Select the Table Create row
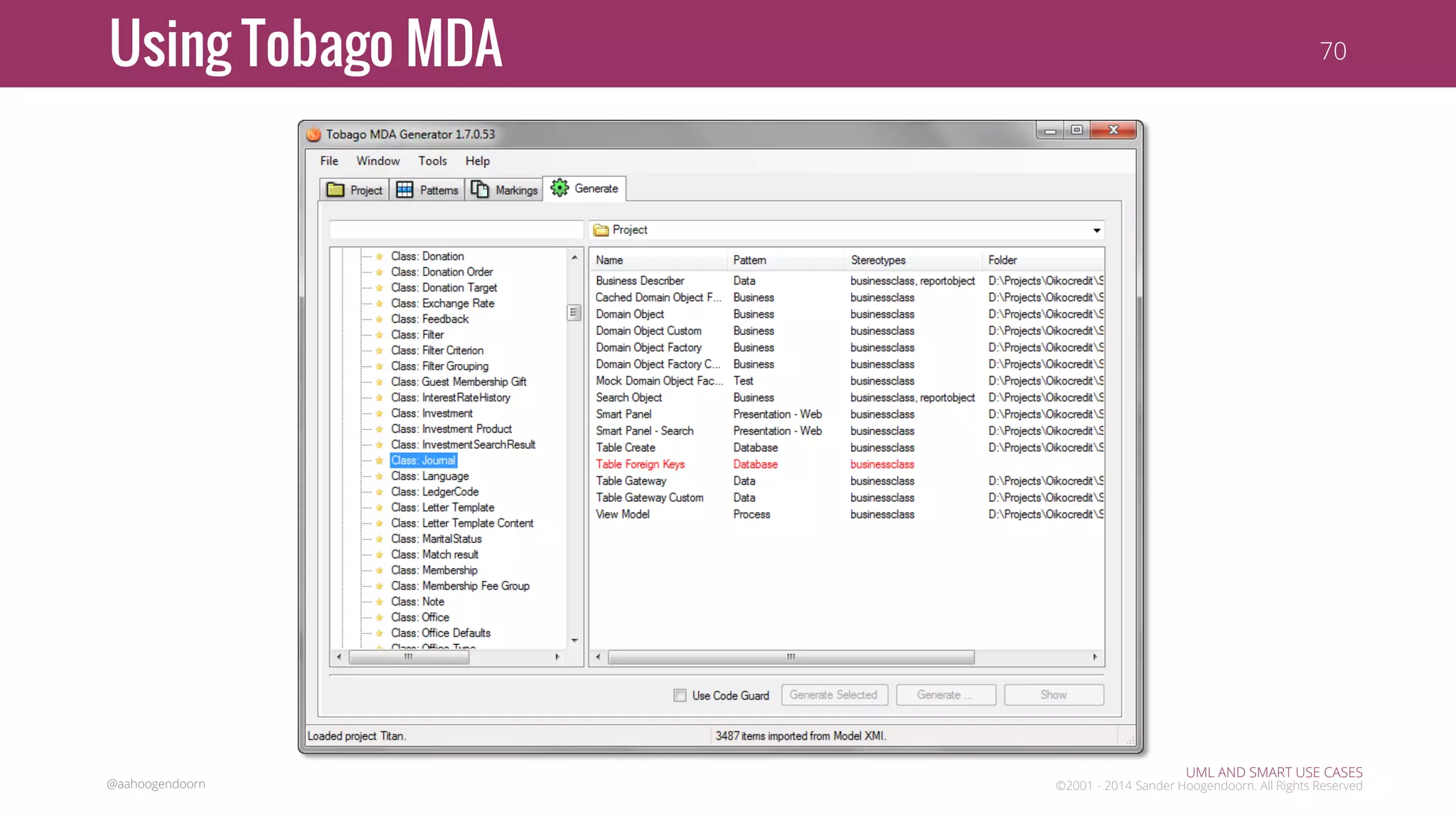The image size is (1456, 819). pyautogui.click(x=846, y=448)
